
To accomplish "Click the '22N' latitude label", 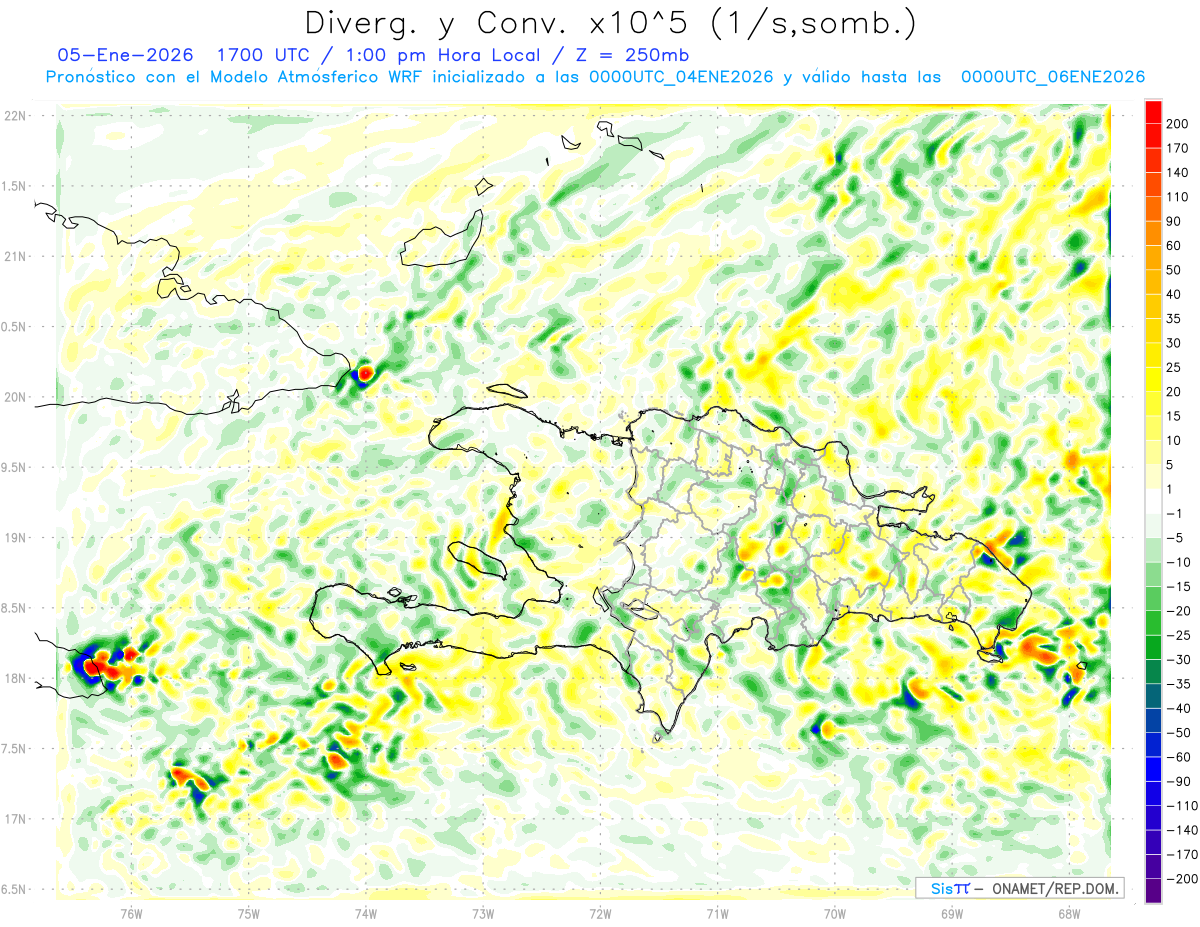I will pos(15,116).
